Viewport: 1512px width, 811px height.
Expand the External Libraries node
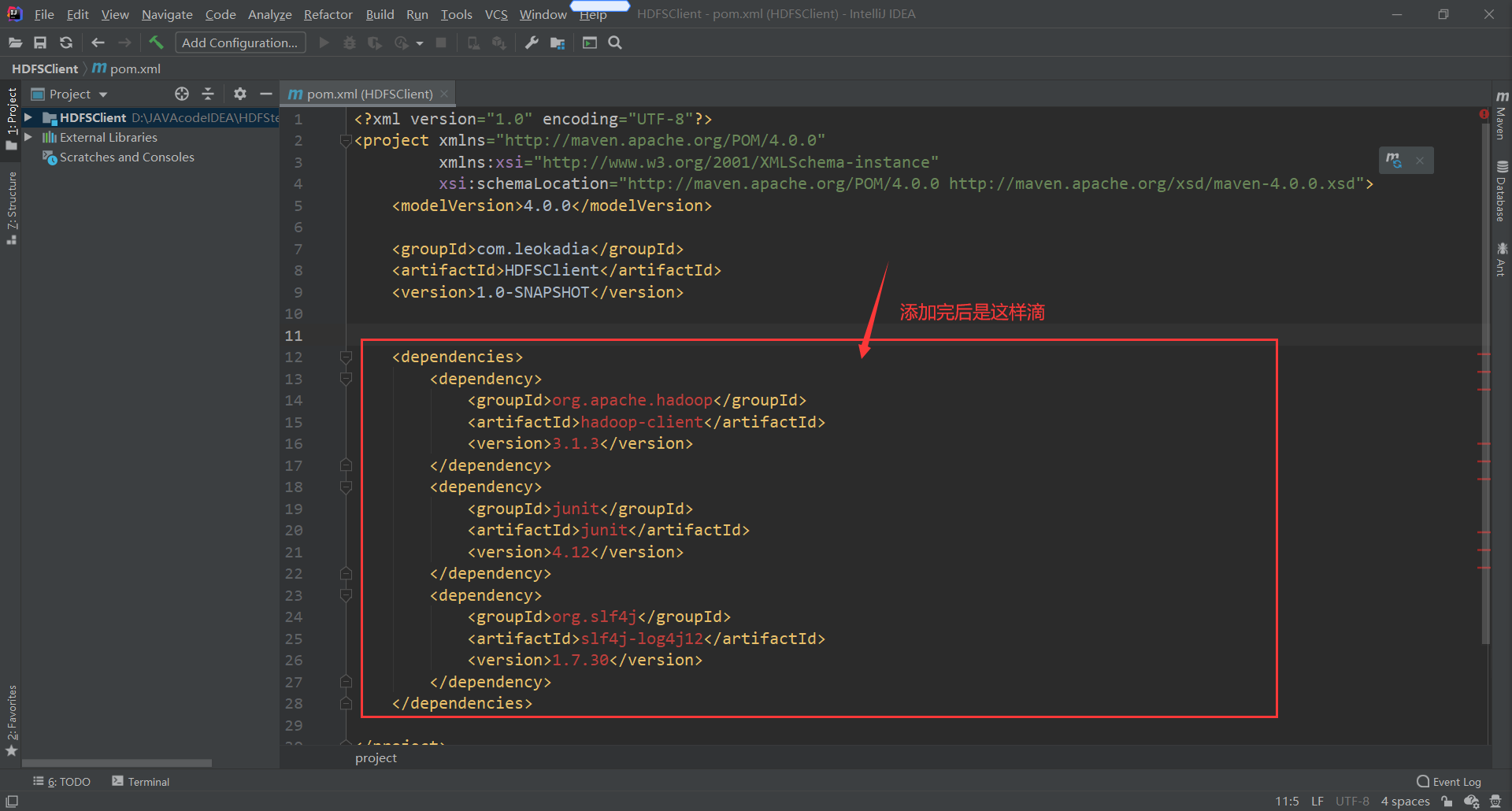(x=28, y=136)
